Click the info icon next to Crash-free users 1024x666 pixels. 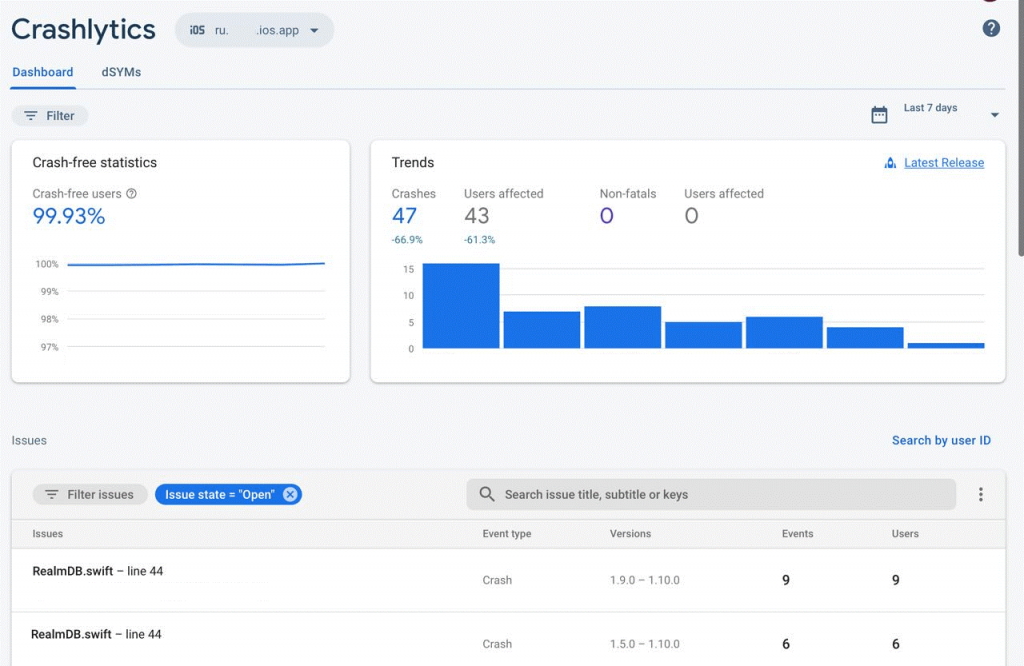tap(131, 193)
